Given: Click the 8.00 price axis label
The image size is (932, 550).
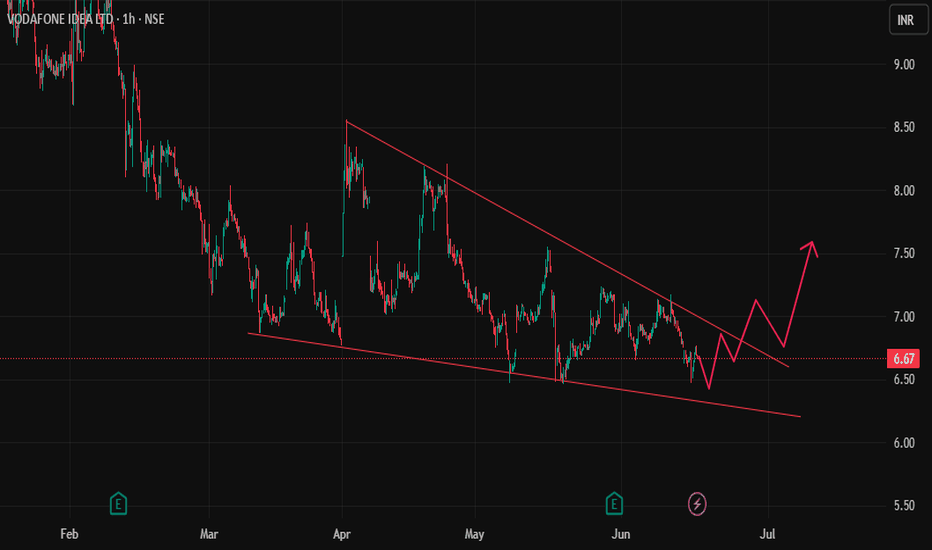Looking at the screenshot, I should (903, 191).
